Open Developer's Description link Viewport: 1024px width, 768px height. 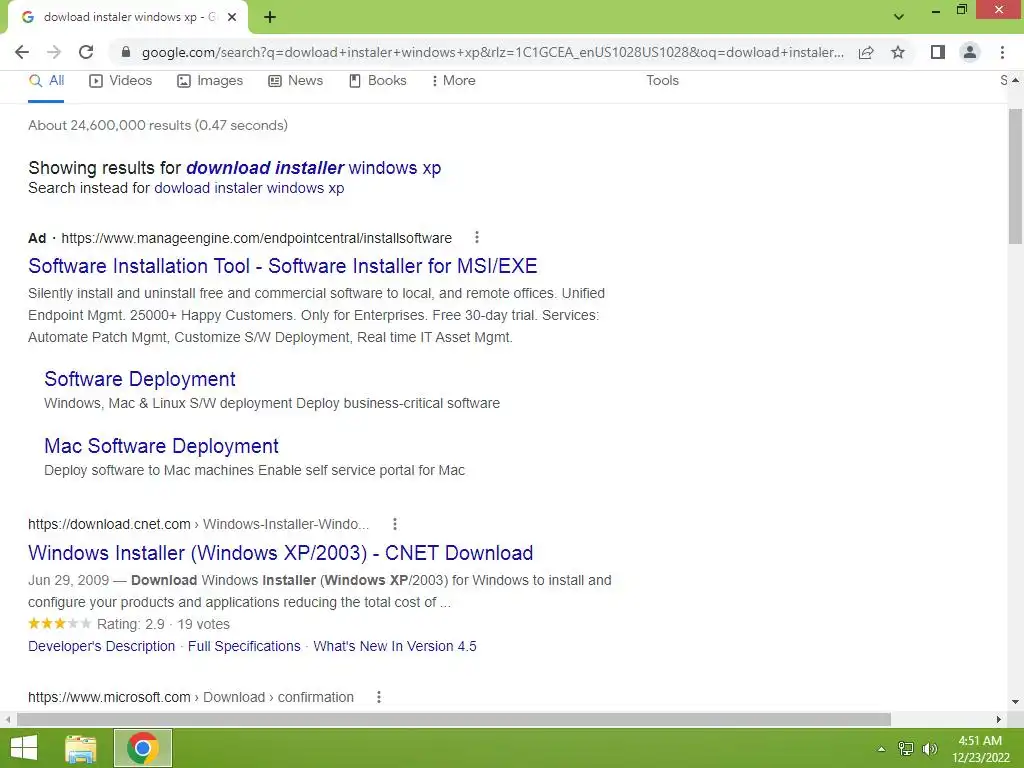pos(102,647)
